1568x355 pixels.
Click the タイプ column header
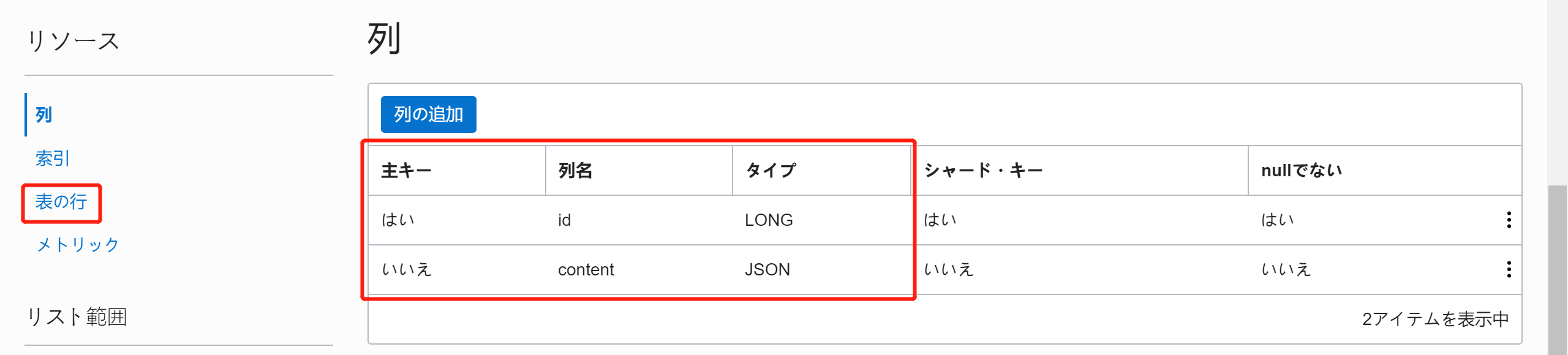(771, 170)
